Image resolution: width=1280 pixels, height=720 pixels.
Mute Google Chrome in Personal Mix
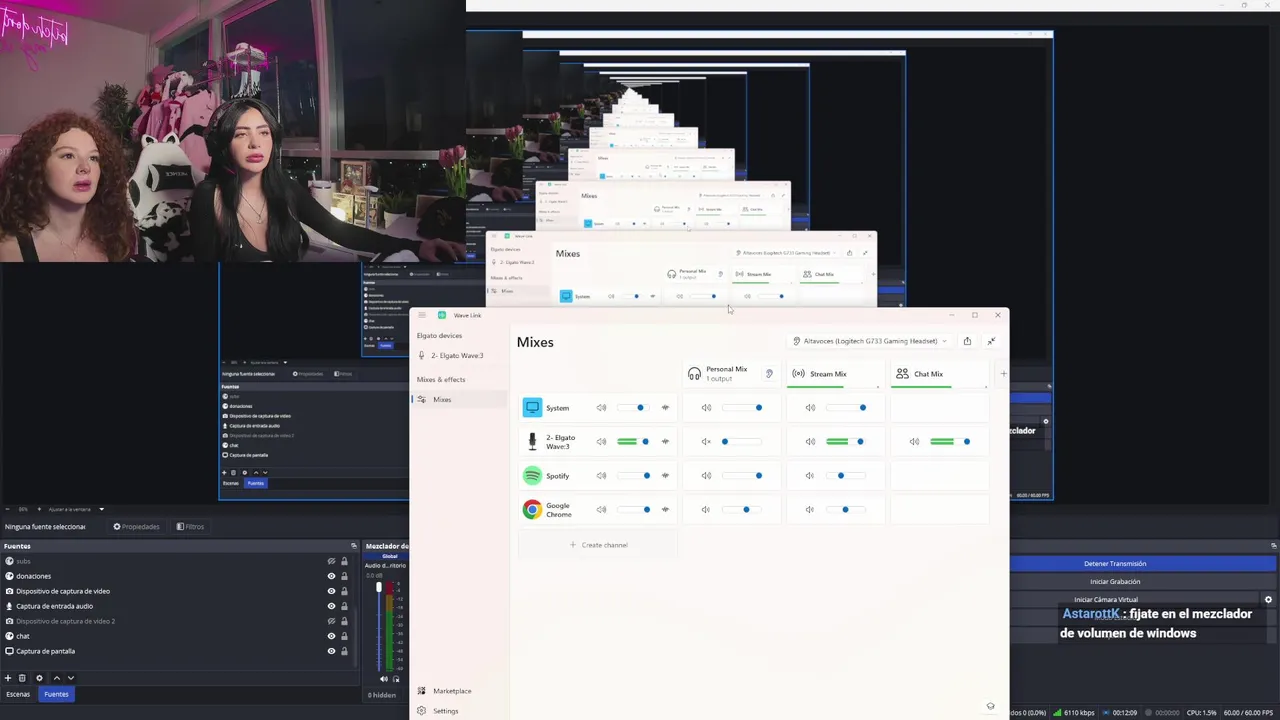click(706, 510)
